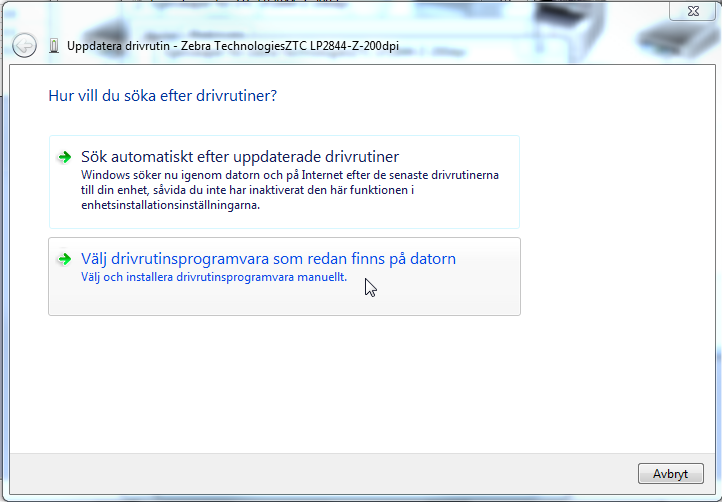This screenshot has width=722, height=502.
Task: Click the window title Uppdatera drivrutin - Zebra Technologies
Action: click(233, 46)
